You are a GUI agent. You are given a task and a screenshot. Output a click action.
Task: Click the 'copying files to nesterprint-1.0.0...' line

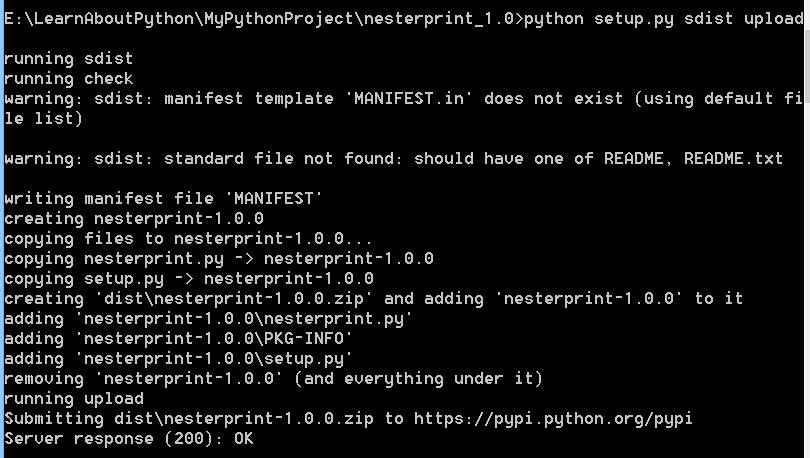188,239
